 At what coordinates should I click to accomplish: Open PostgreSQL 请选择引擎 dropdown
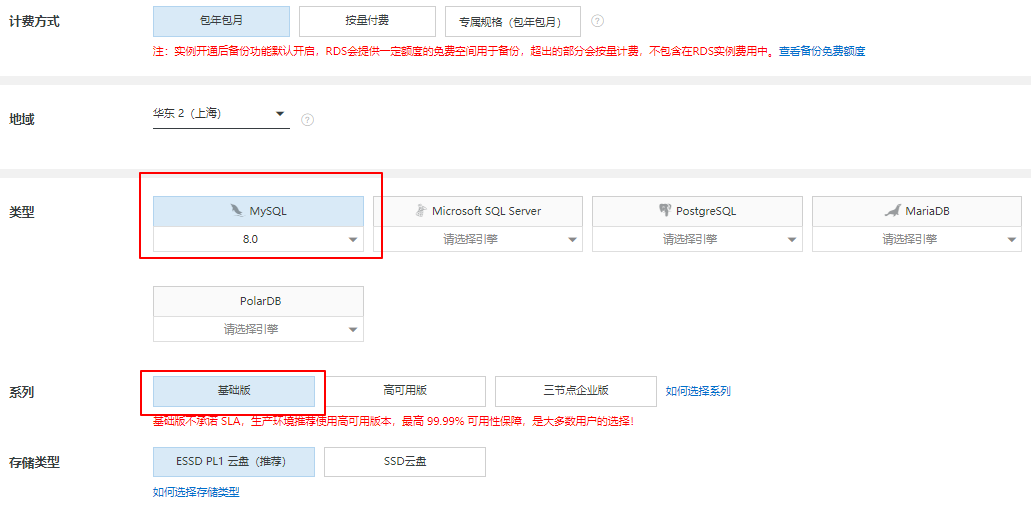pyautogui.click(x=698, y=239)
